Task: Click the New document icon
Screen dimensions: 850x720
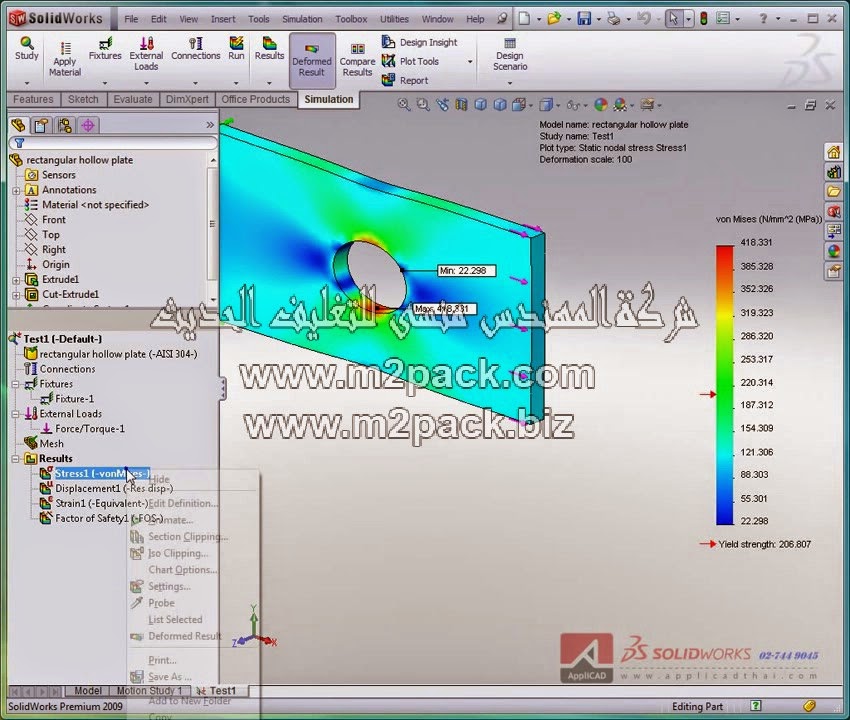Action: [524, 19]
